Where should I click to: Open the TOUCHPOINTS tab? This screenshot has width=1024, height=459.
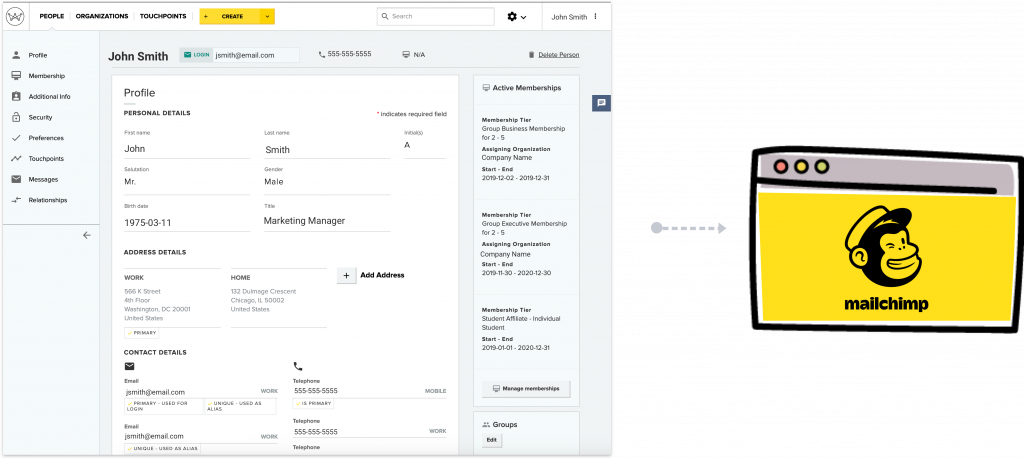[163, 16]
